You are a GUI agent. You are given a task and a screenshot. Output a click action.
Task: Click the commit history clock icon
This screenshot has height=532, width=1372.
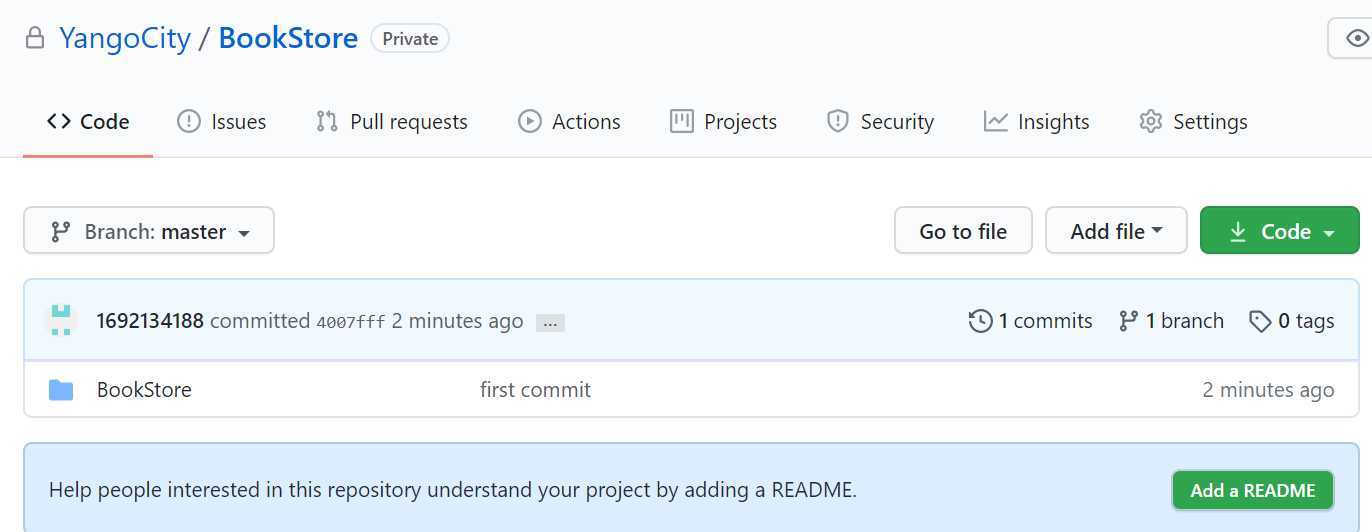coord(980,321)
